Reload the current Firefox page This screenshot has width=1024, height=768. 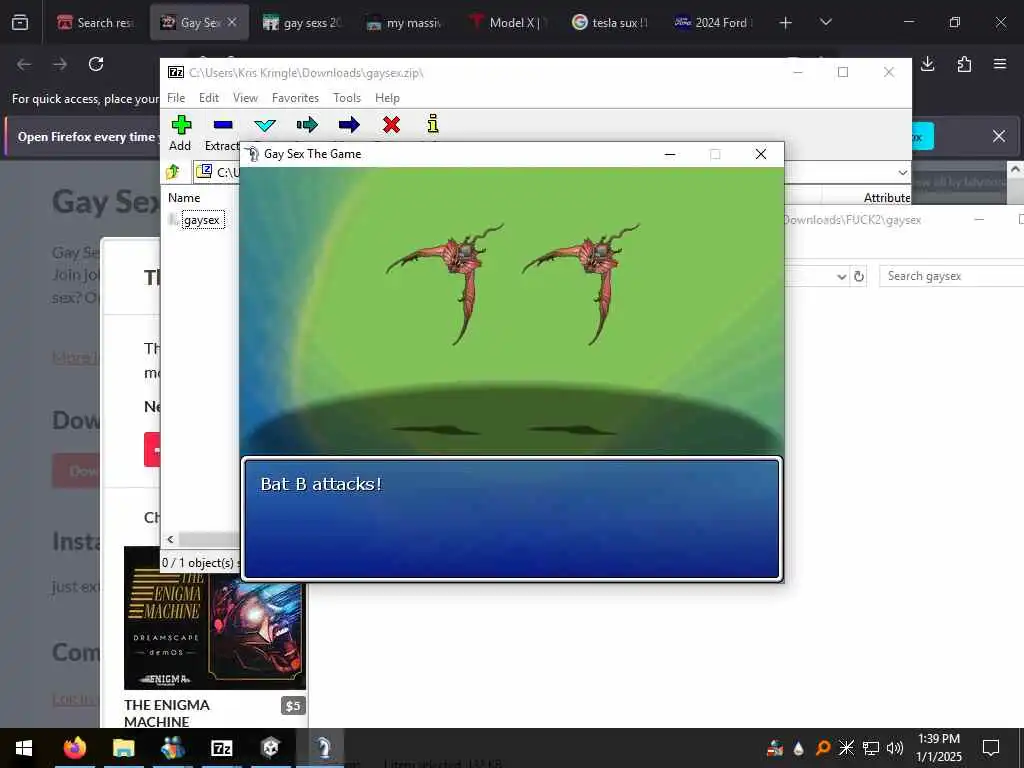click(x=96, y=64)
